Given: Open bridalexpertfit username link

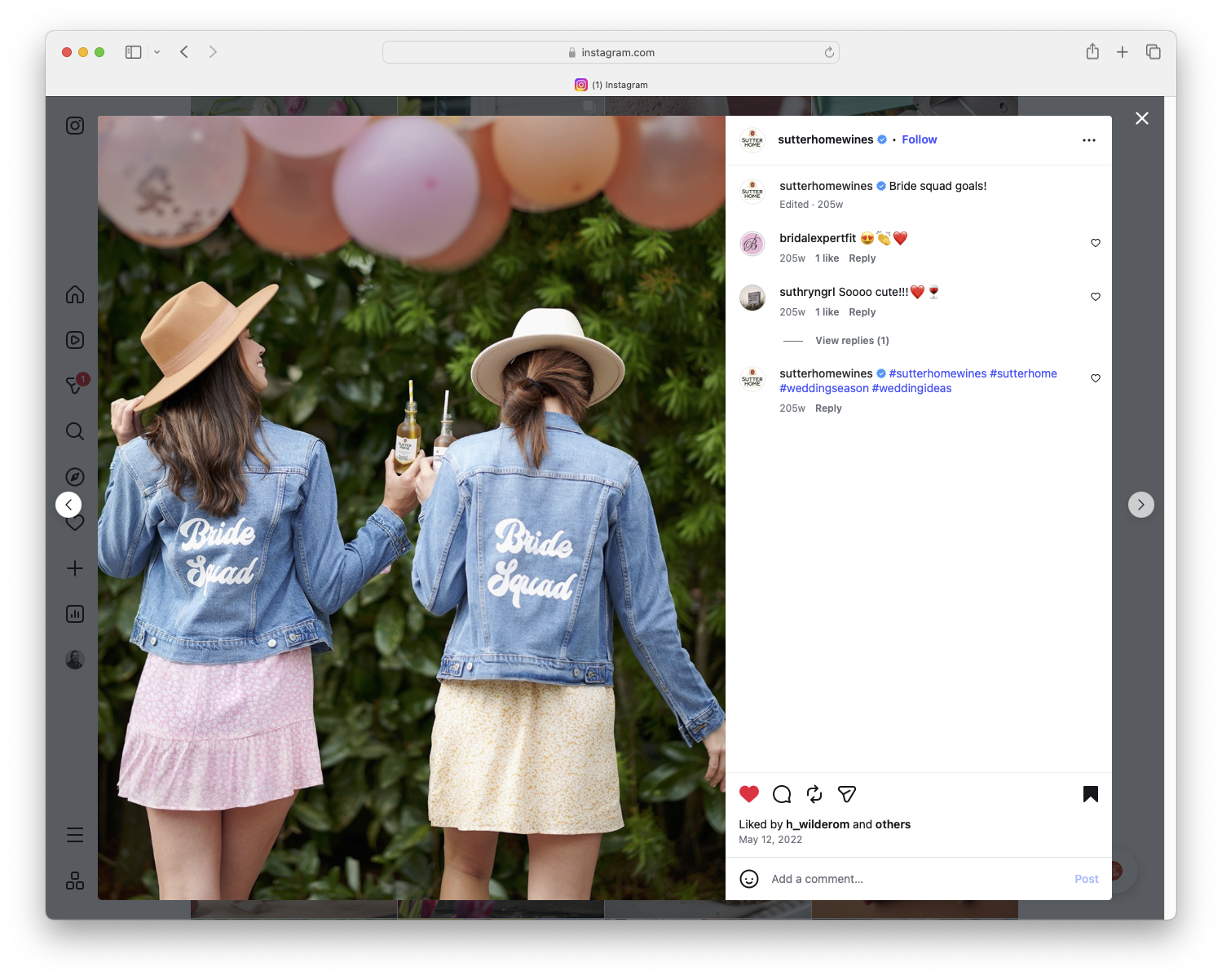Looking at the screenshot, I should 818,238.
